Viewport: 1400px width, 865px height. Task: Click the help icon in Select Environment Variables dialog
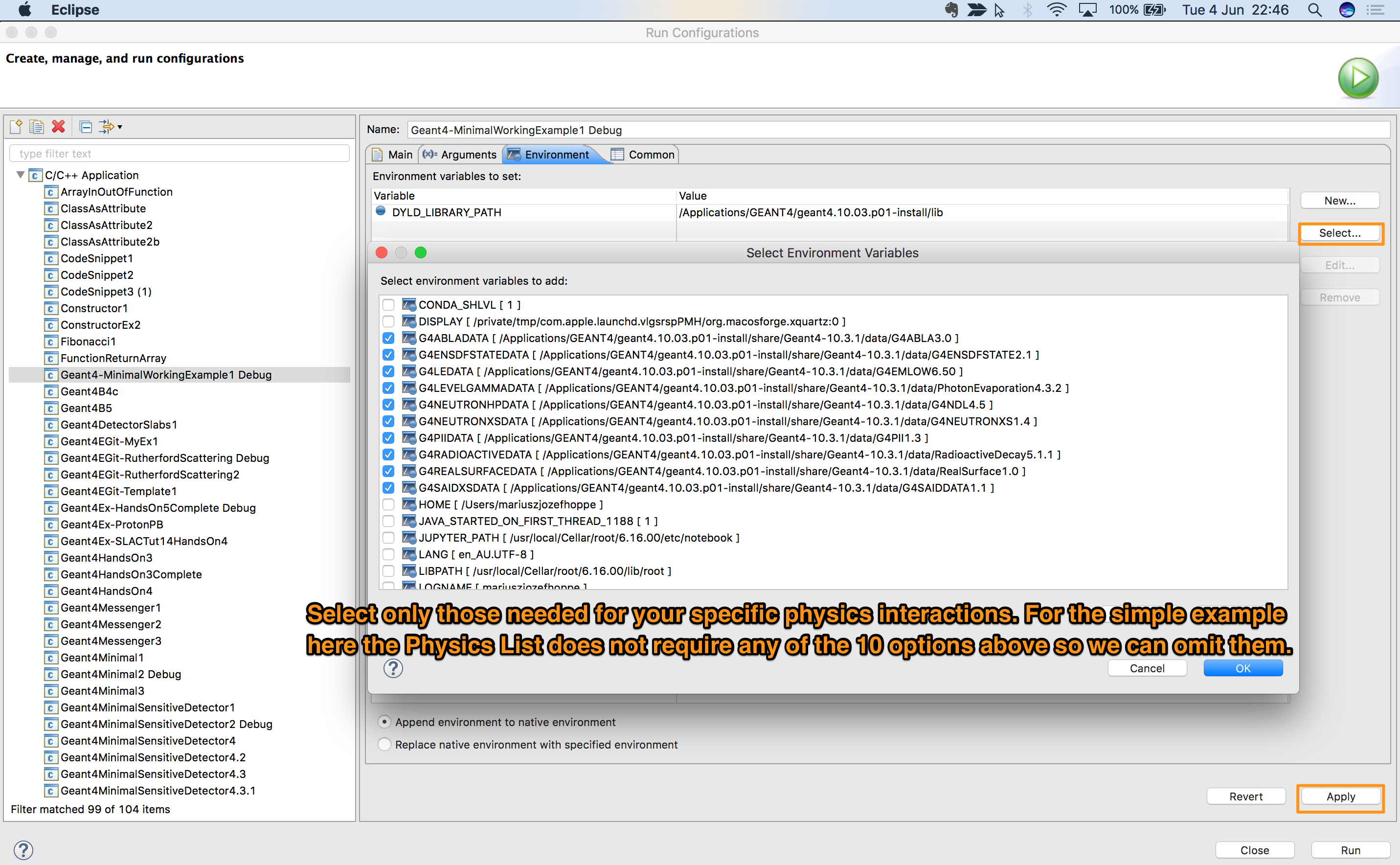coord(393,668)
